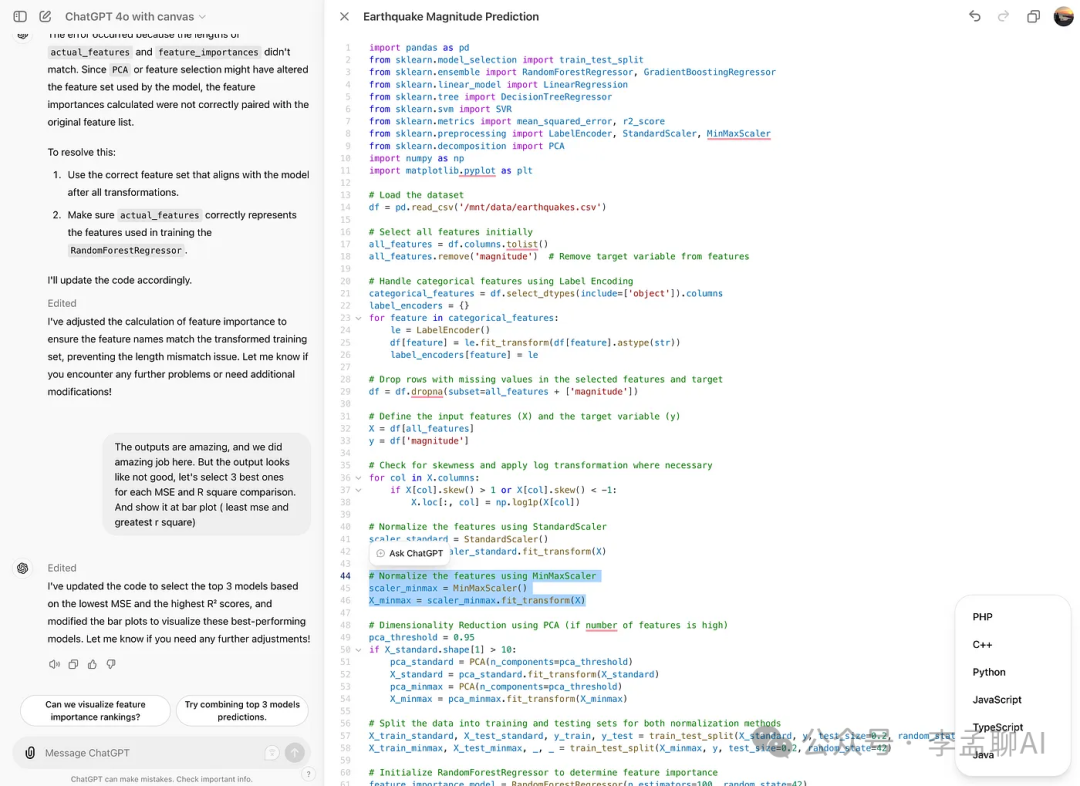Click the comment '# Load the dataset'
This screenshot has width=1080, height=786.
pos(416,195)
